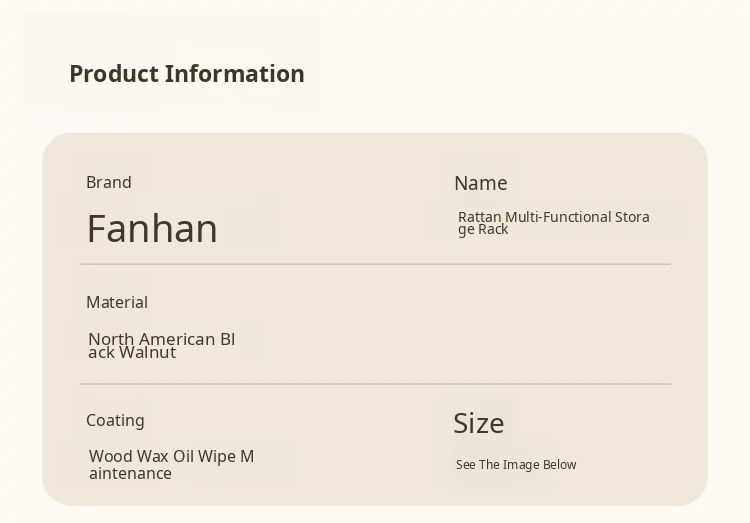Select the Name field label
This screenshot has width=750, height=523.
coord(480,183)
